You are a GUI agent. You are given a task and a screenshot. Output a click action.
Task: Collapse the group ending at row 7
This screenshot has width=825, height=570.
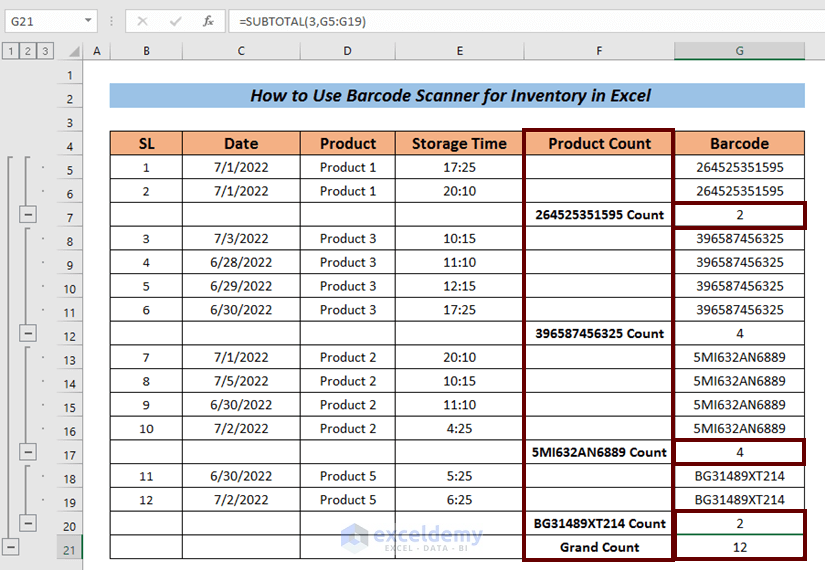click(x=28, y=215)
